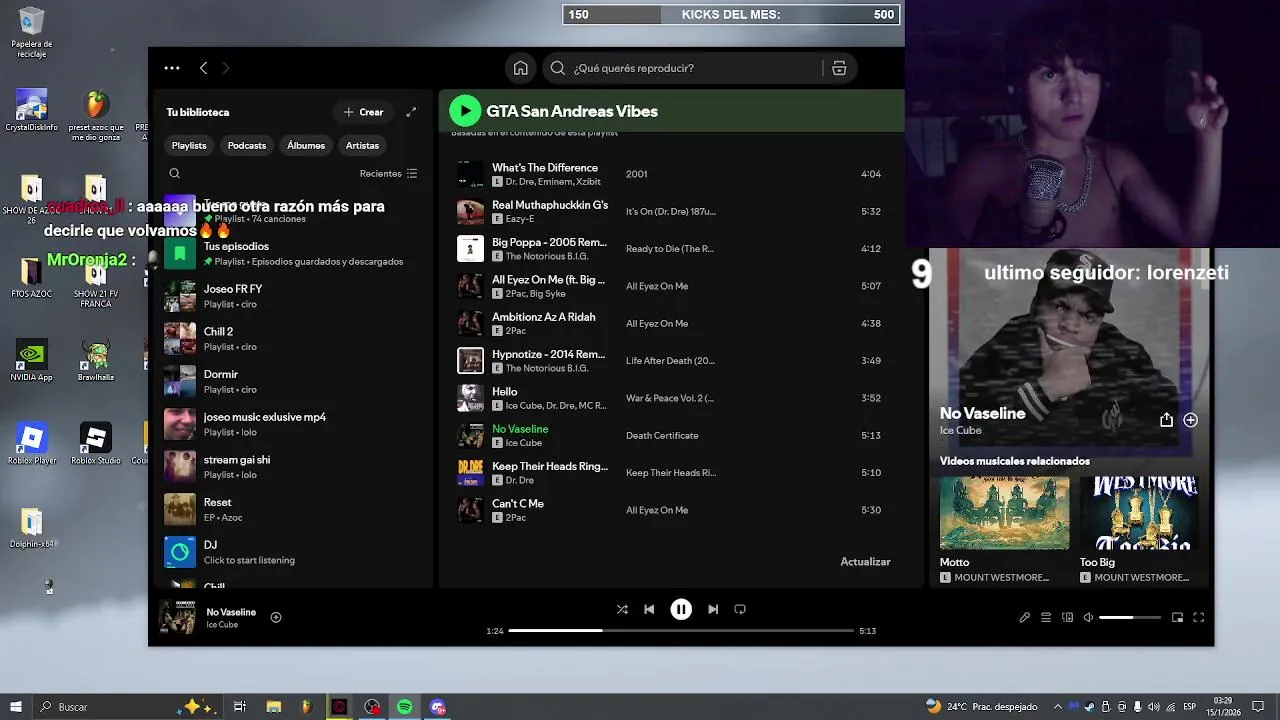Screen dimensions: 1280x720
Task: Open the Reset EP by Azoc
Action: click(x=294, y=510)
